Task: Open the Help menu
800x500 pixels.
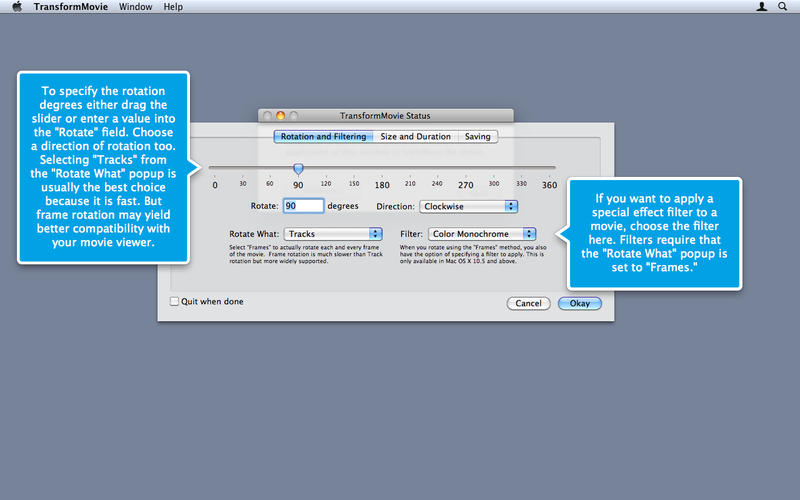Action: click(x=173, y=7)
